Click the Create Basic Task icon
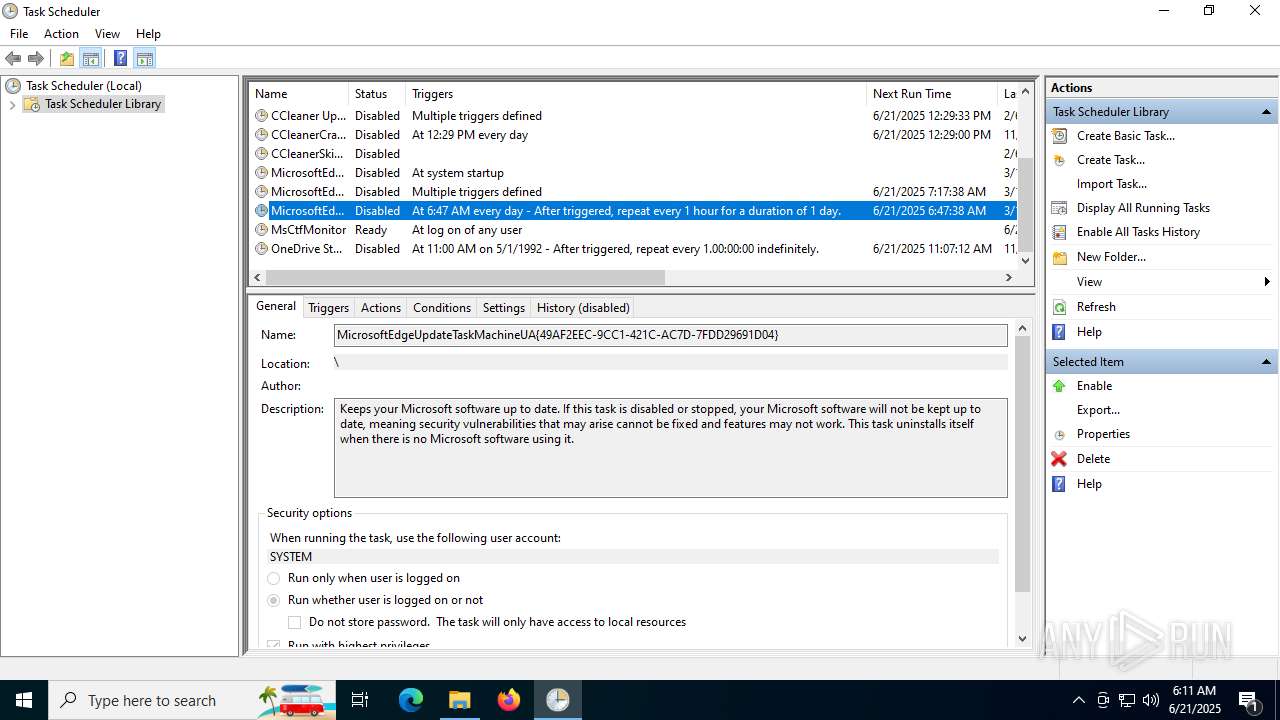The image size is (1280, 720). point(1059,136)
